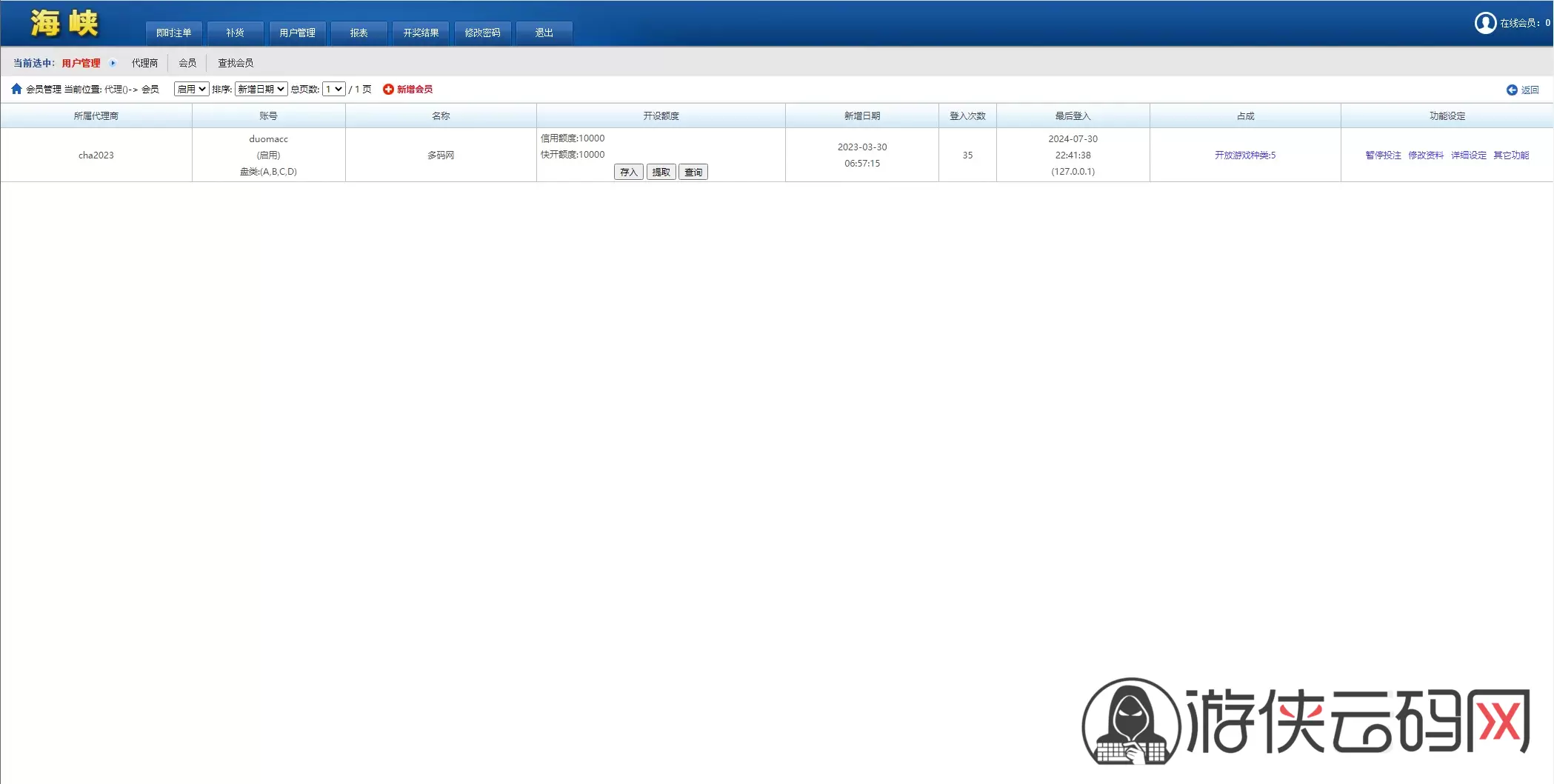1554x784 pixels.
Task: Open the 详细设定 link
Action: [x=1469, y=155]
